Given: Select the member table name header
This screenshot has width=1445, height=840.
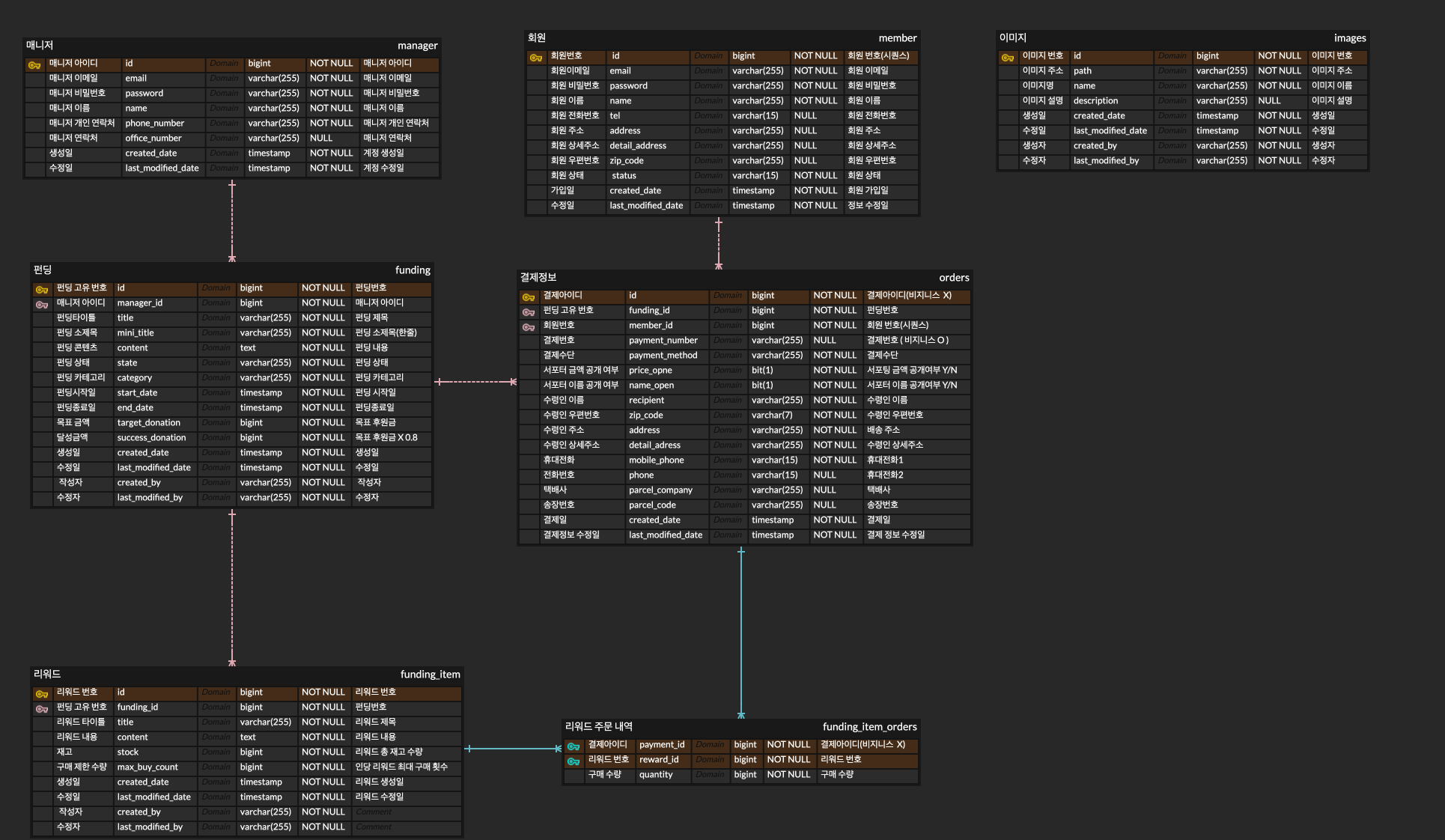Looking at the screenshot, I should [x=897, y=38].
